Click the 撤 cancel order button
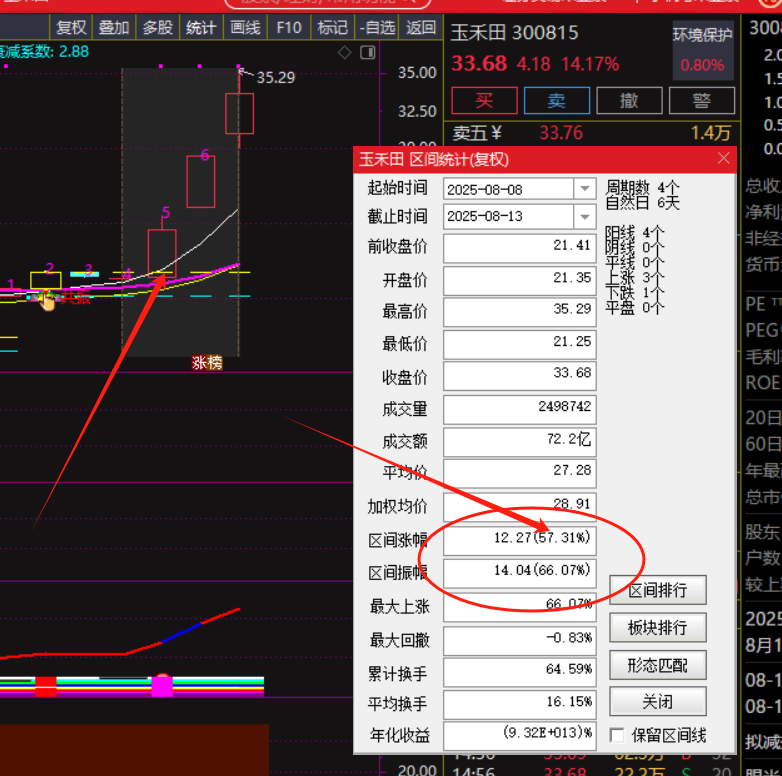This screenshot has width=782, height=776. (x=629, y=101)
